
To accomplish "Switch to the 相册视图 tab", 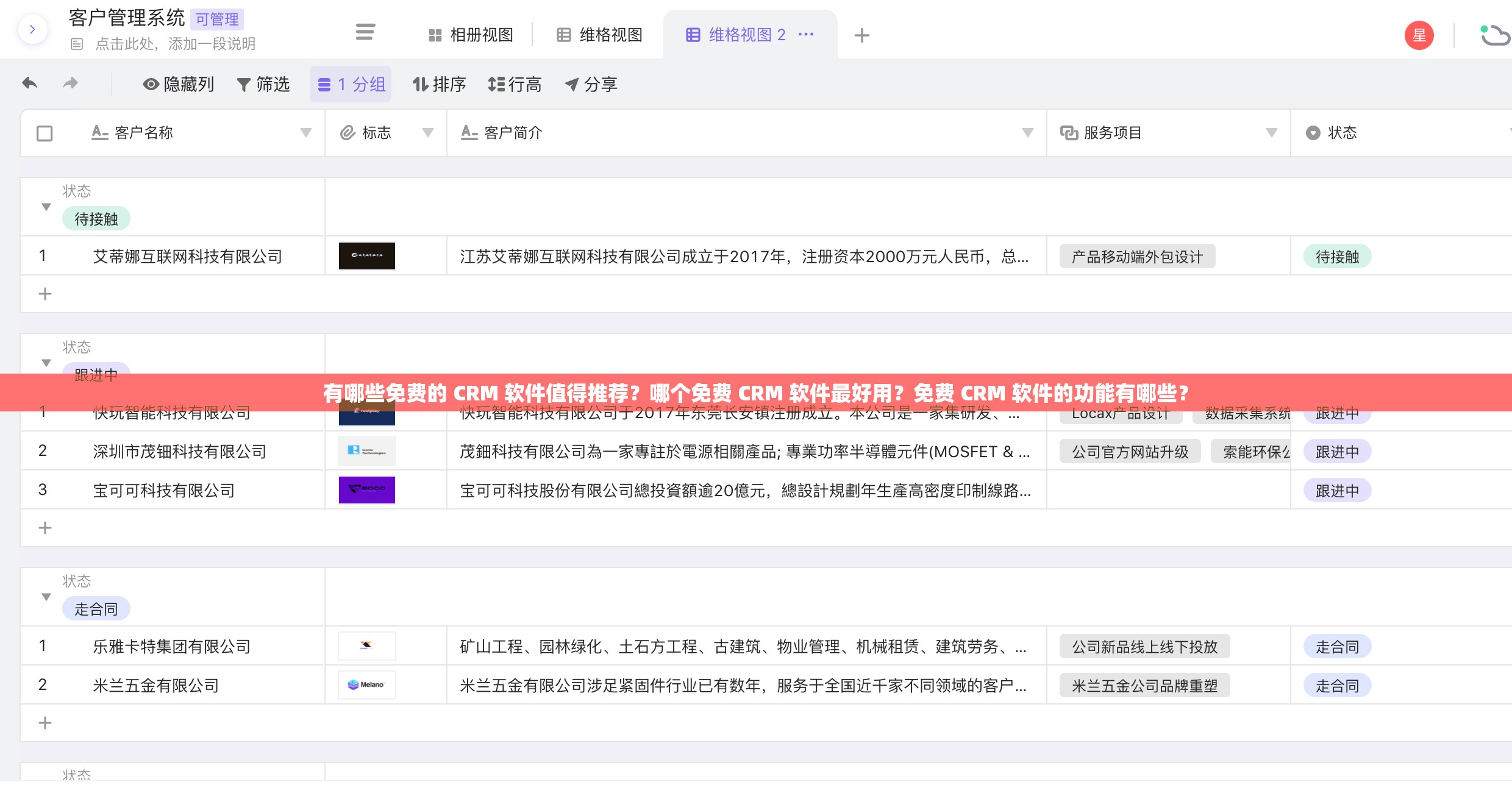I will point(472,35).
